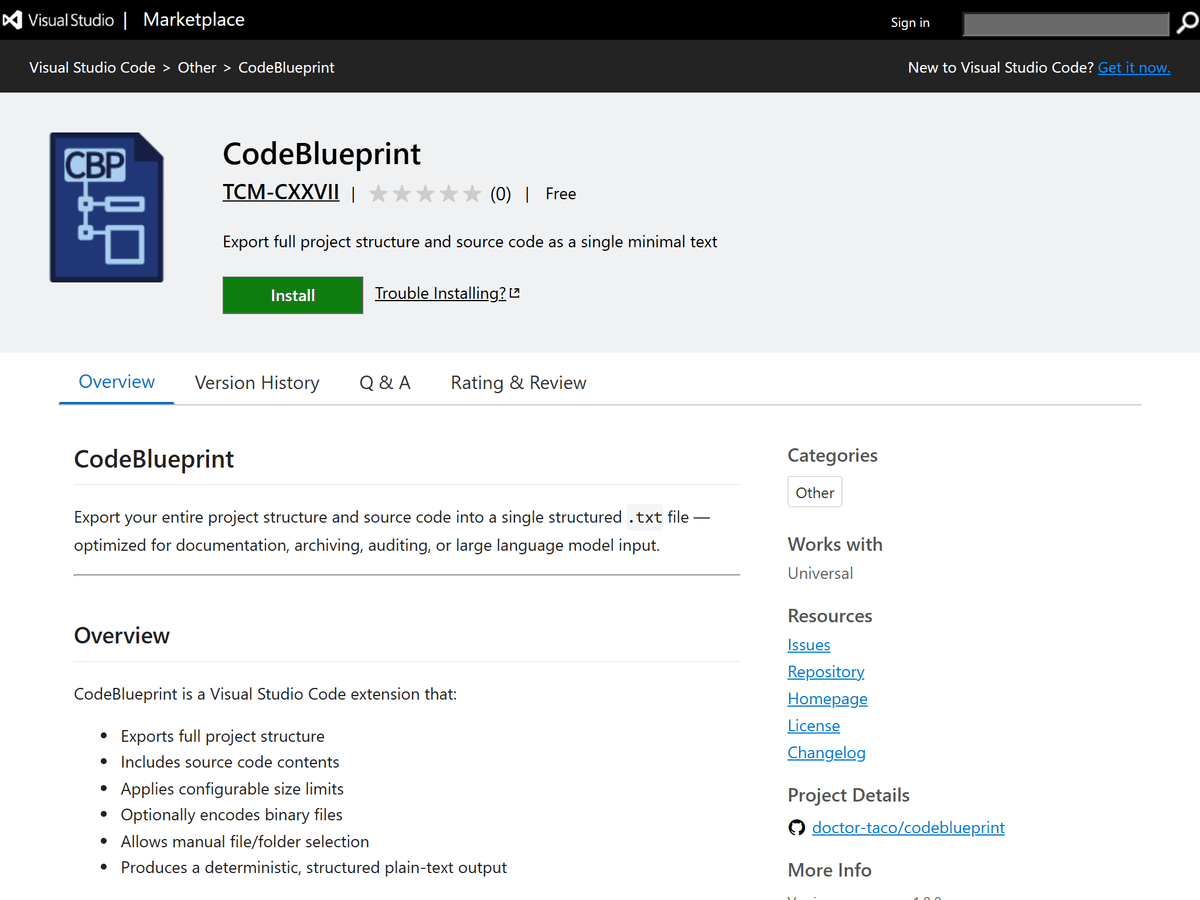
Task: Switch to the Version History tab
Action: [257, 382]
